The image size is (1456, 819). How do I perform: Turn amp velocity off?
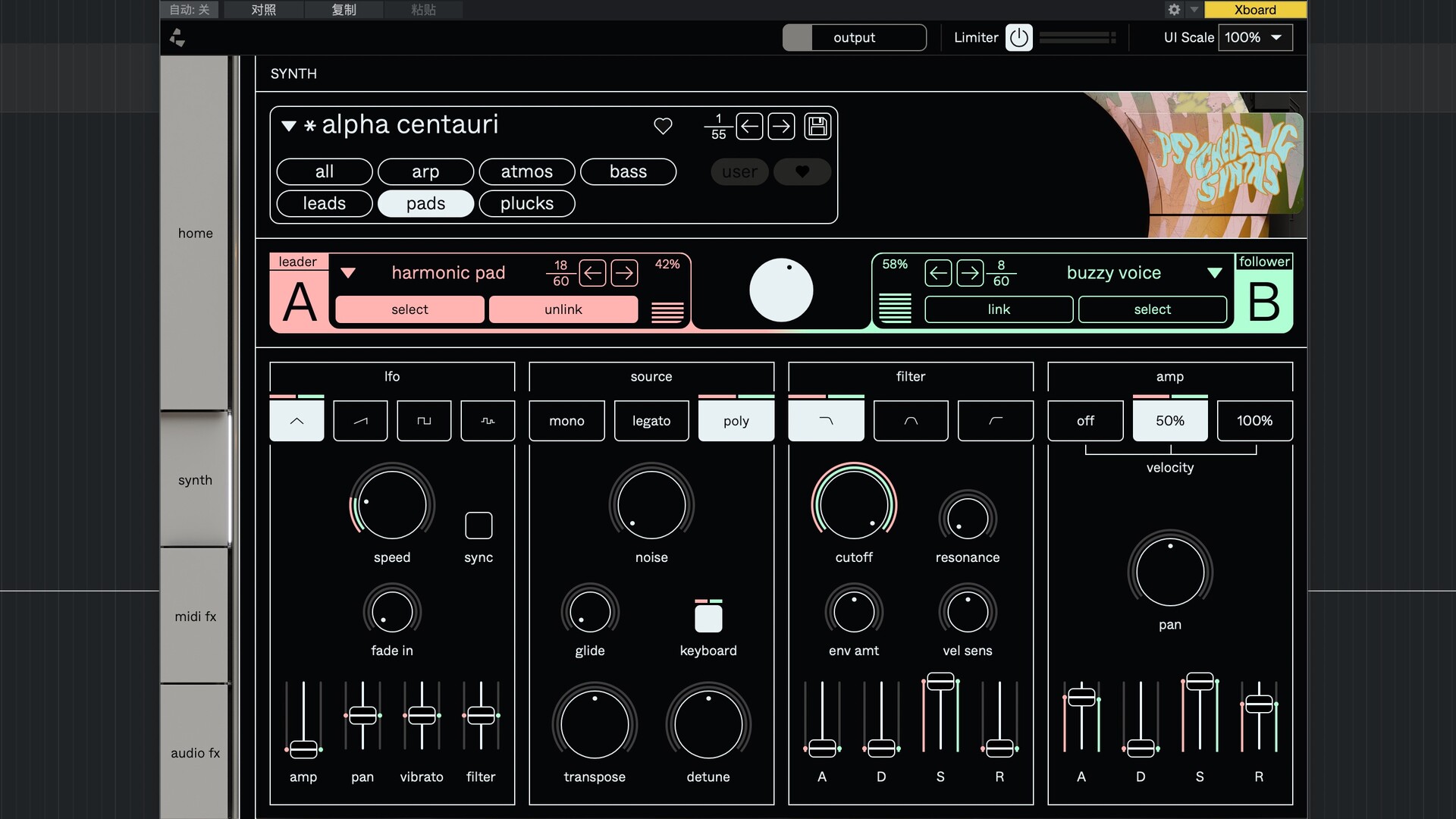1085,421
